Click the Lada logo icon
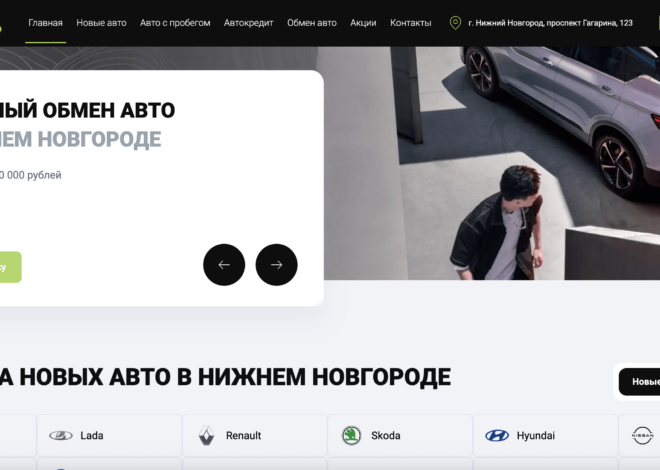Screen dimensions: 660x470 61,435
